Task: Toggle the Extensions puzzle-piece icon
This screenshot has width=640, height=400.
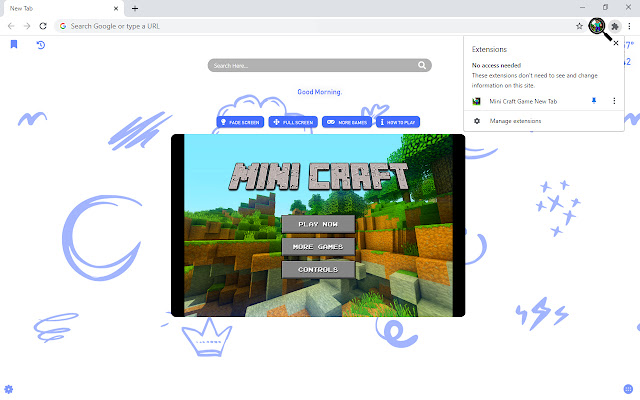Action: pyautogui.click(x=615, y=26)
